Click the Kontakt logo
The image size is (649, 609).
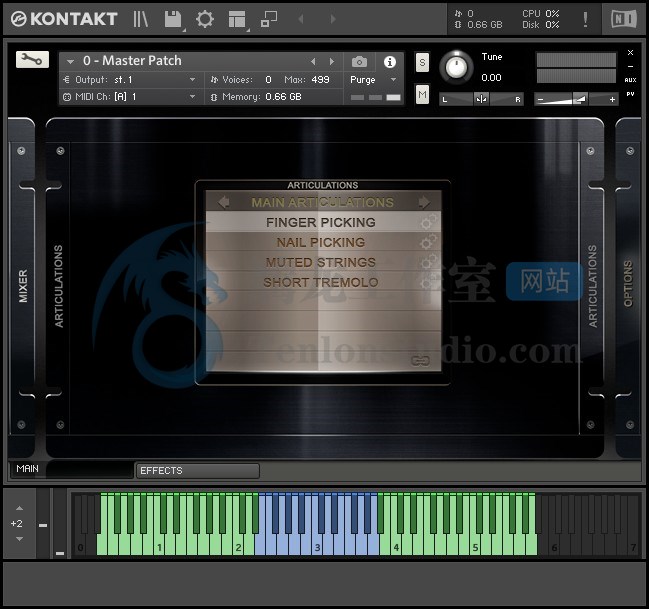[x=64, y=19]
